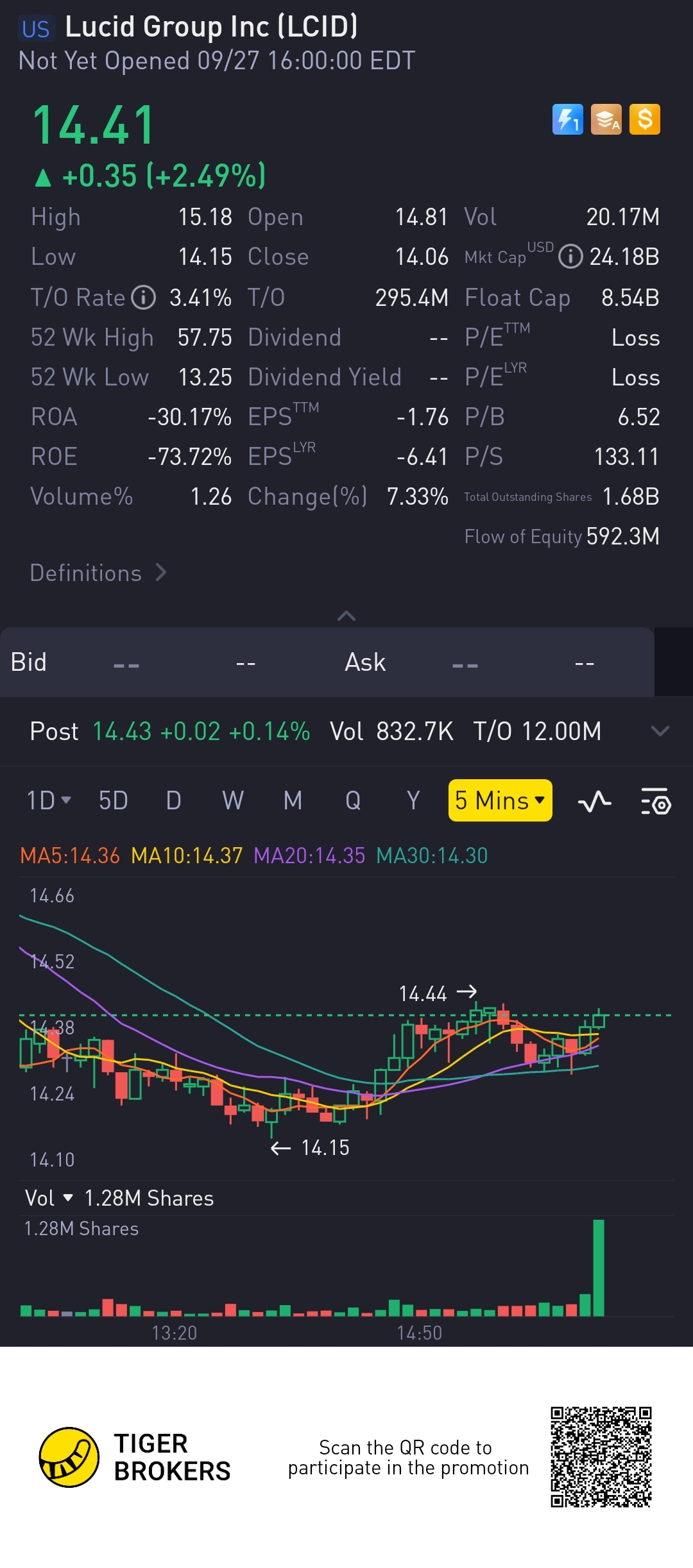Tap the blue lightning badge icon

point(567,119)
